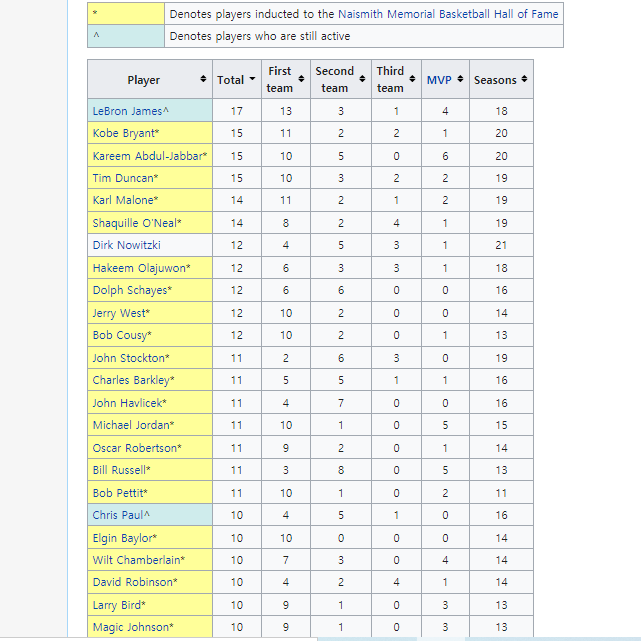641x641 pixels.
Task: Sort table by Player column arrows
Action: click(x=203, y=79)
